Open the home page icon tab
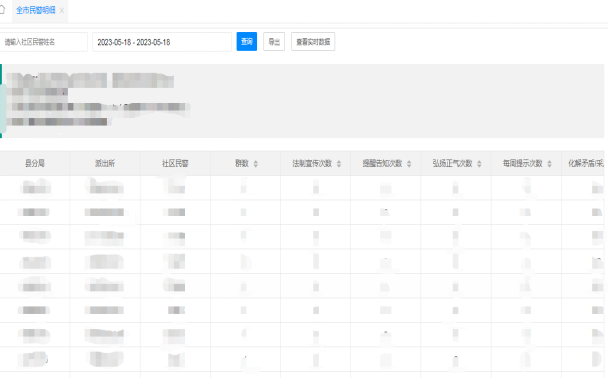The width and height of the screenshot is (609, 379). coord(2,9)
